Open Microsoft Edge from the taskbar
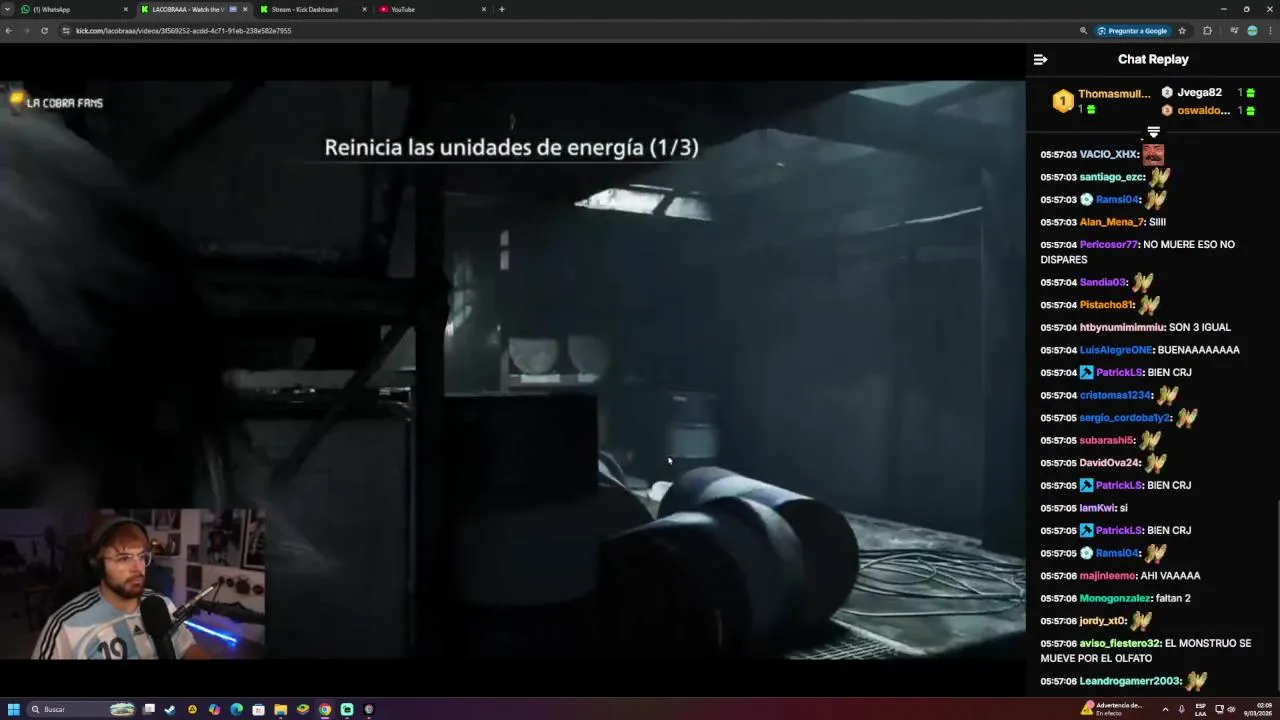 236,709
